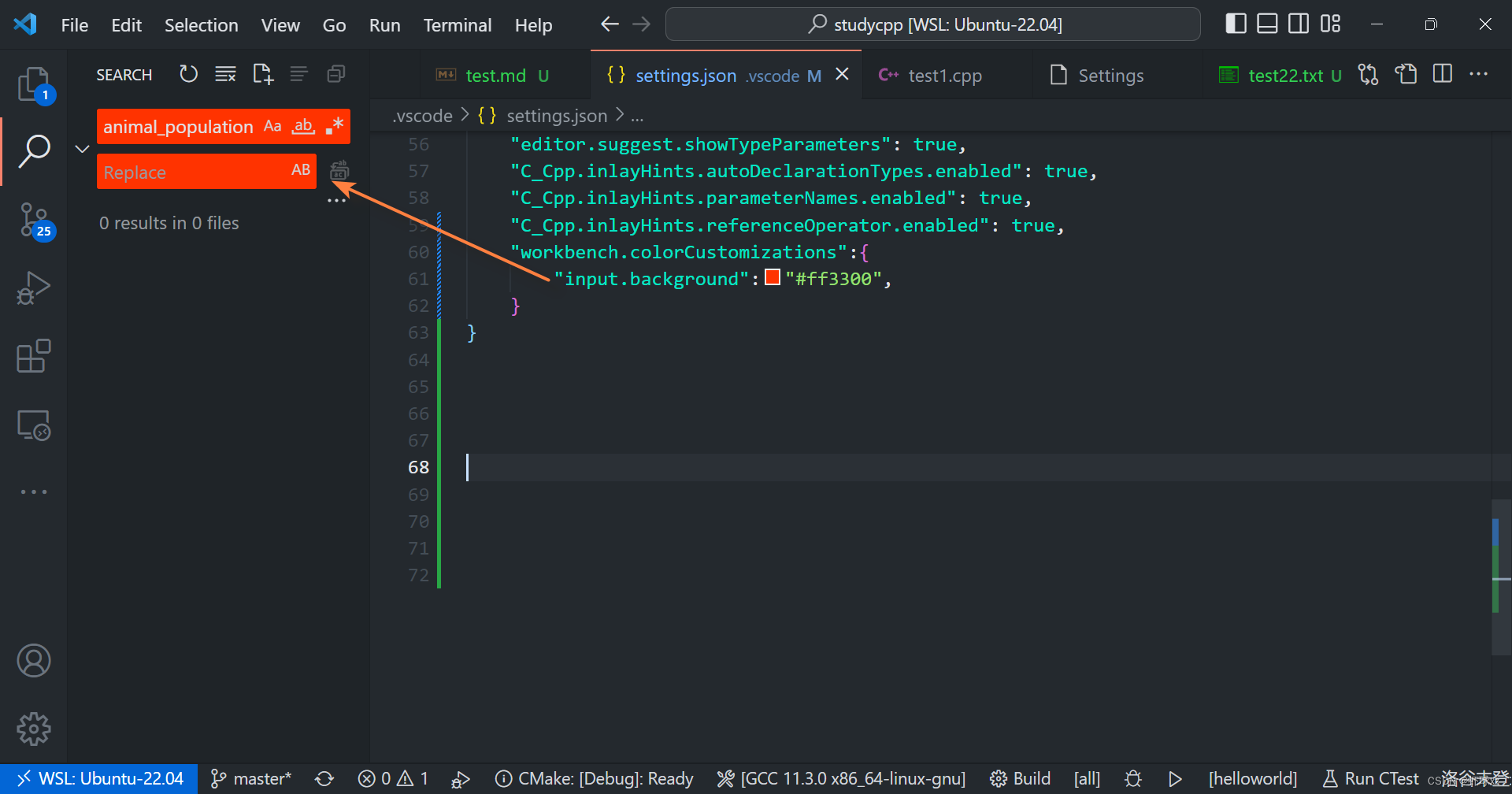Viewport: 1512px width, 794px height.
Task: Toggle Preserve Case in replace box
Action: click(301, 170)
